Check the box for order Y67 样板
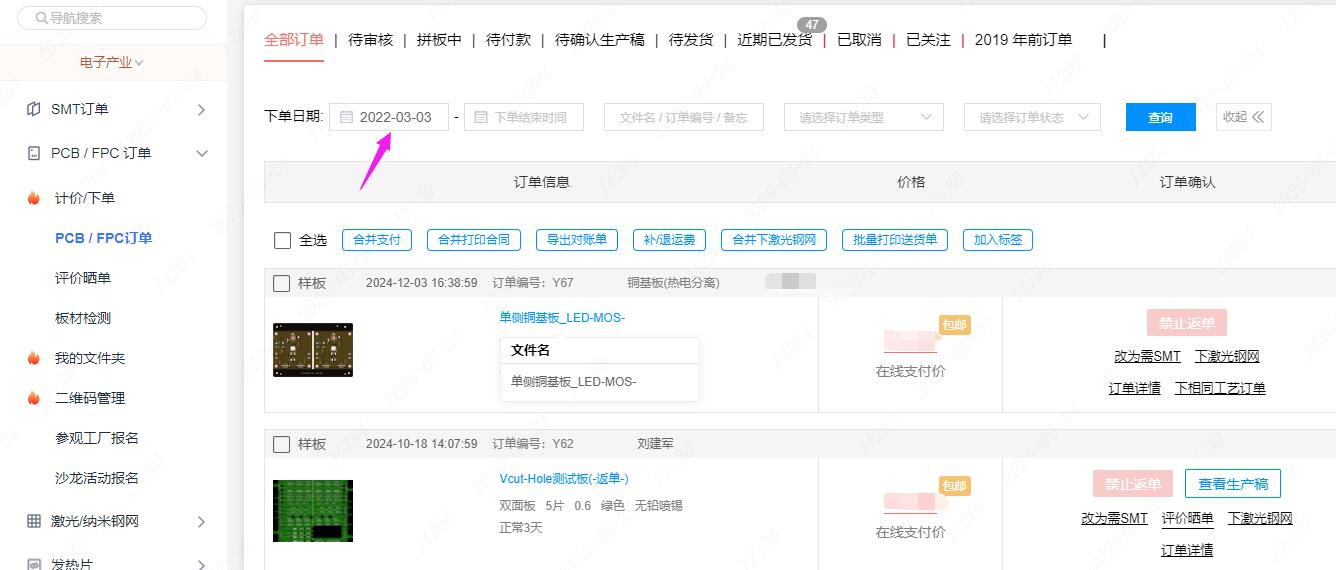 282,283
